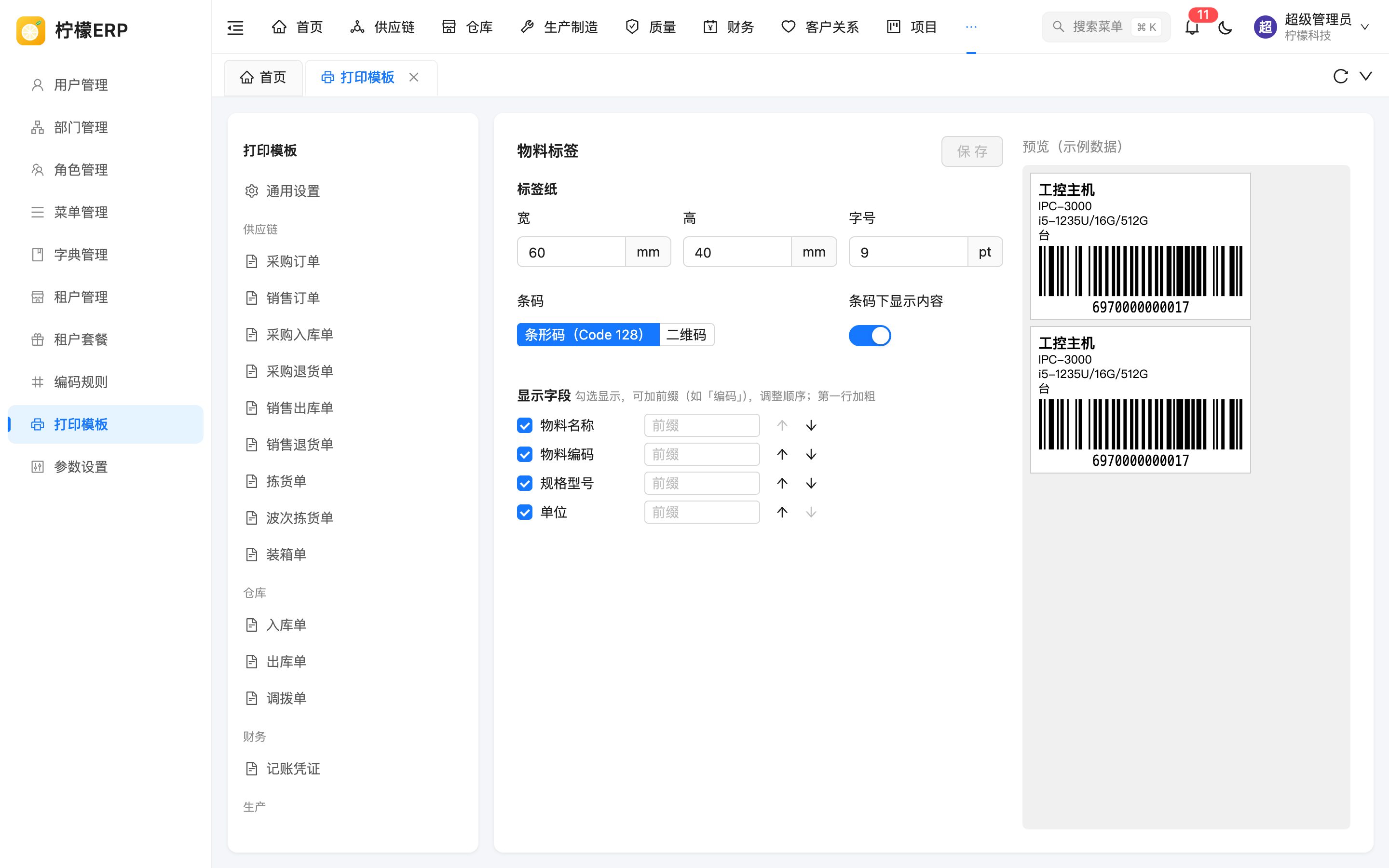Screen dimensions: 1389x868
Task: Click the 搜索菜单 search box
Action: click(x=1106, y=27)
